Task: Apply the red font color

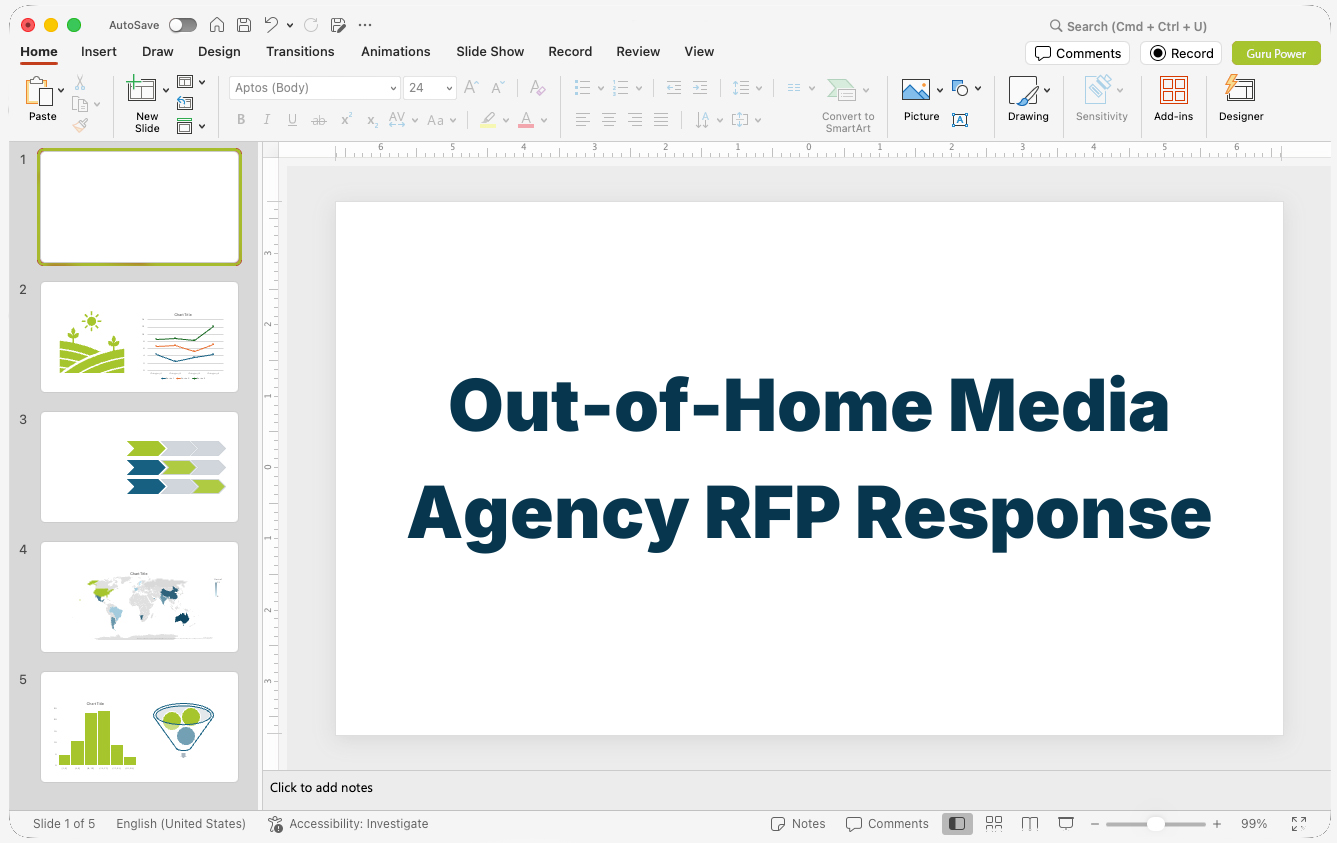Action: [x=526, y=120]
